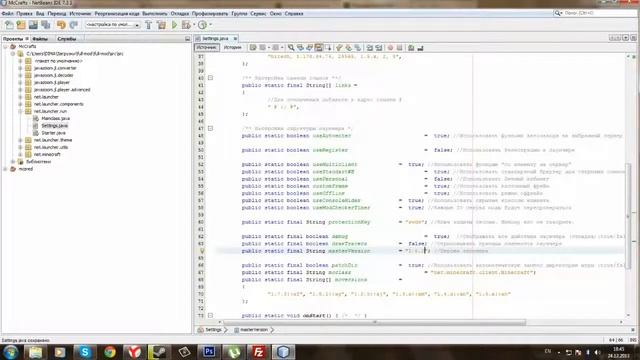Collapse the McCrafts project node
The image size is (640, 360).
tap(5, 47)
